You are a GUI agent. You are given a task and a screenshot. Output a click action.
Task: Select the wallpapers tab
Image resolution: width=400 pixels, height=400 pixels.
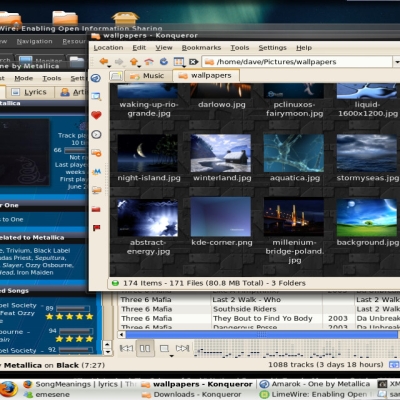206,76
